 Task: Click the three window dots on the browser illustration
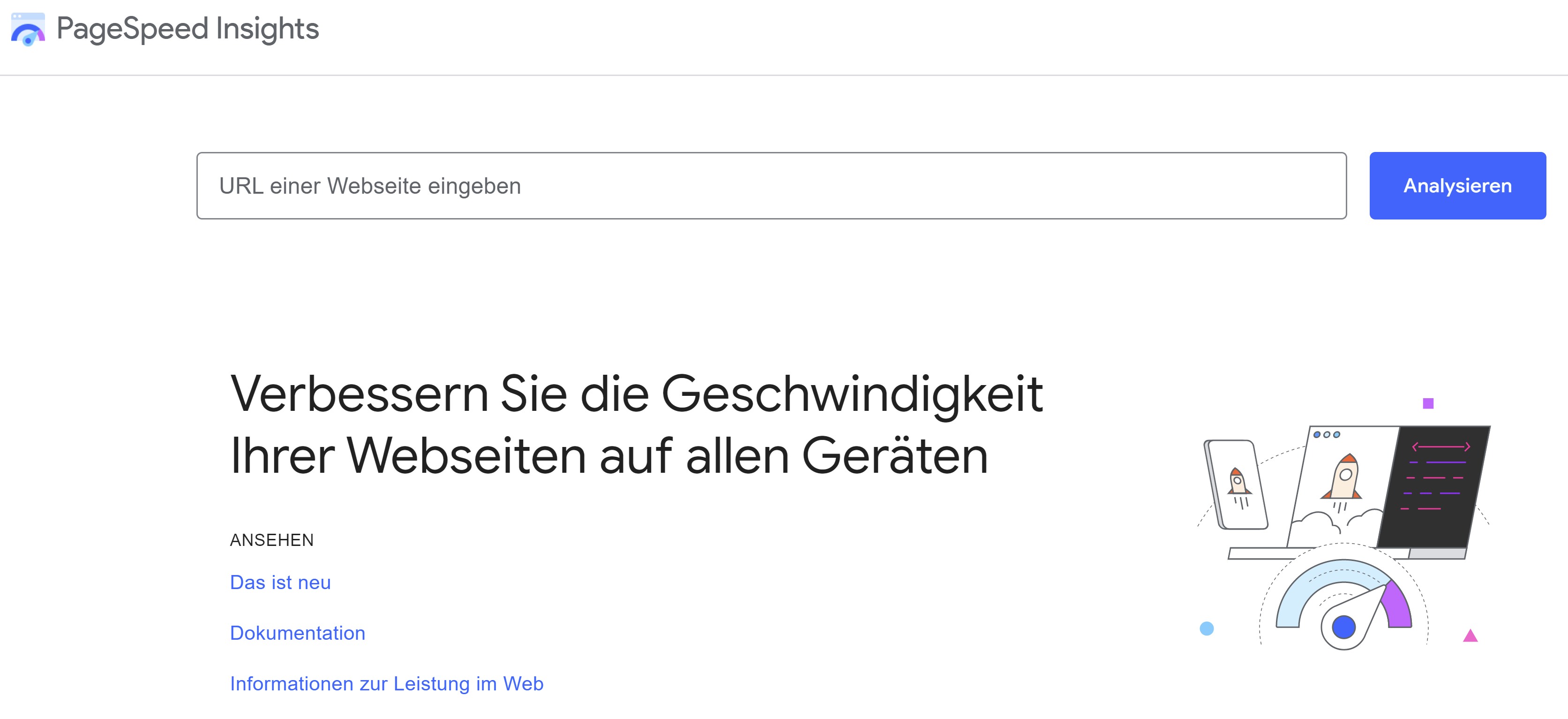click(x=1326, y=435)
